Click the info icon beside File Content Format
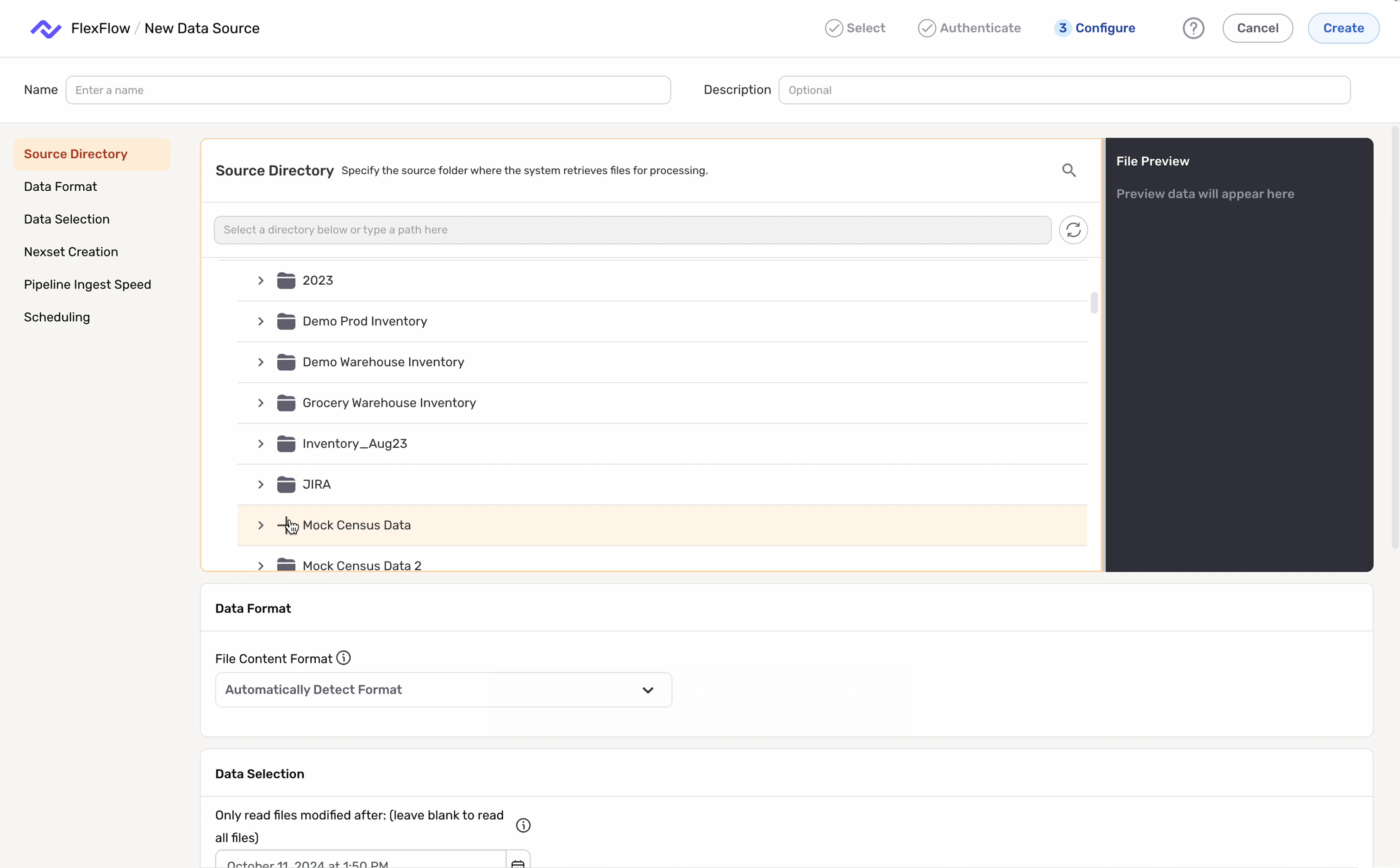The width and height of the screenshot is (1400, 868). 343,657
